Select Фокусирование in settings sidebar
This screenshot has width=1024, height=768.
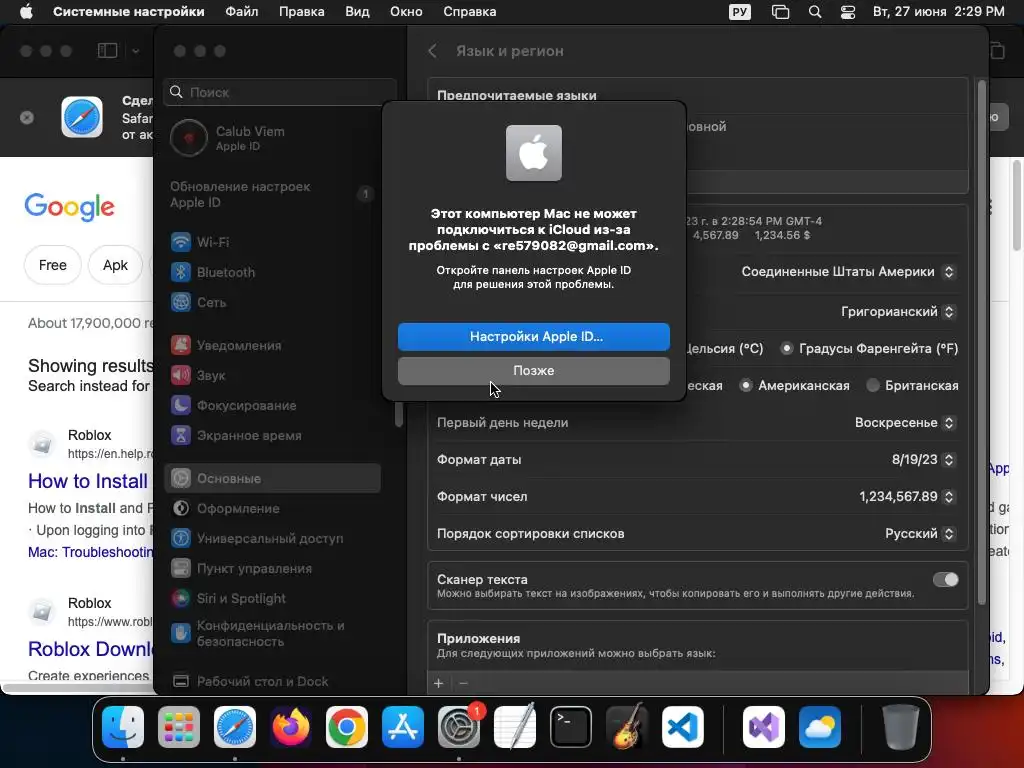pos(272,406)
